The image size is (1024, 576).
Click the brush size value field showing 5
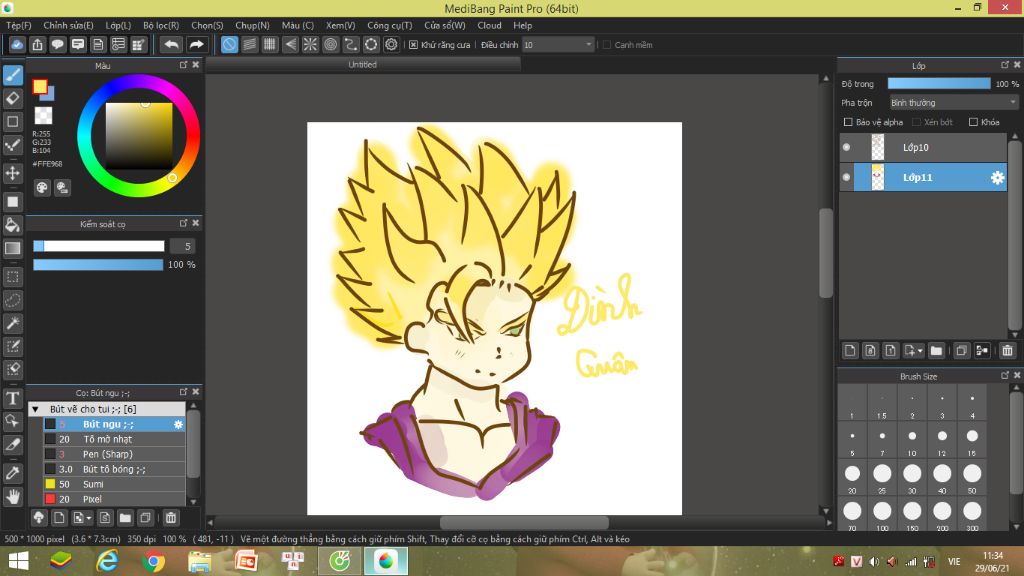183,246
